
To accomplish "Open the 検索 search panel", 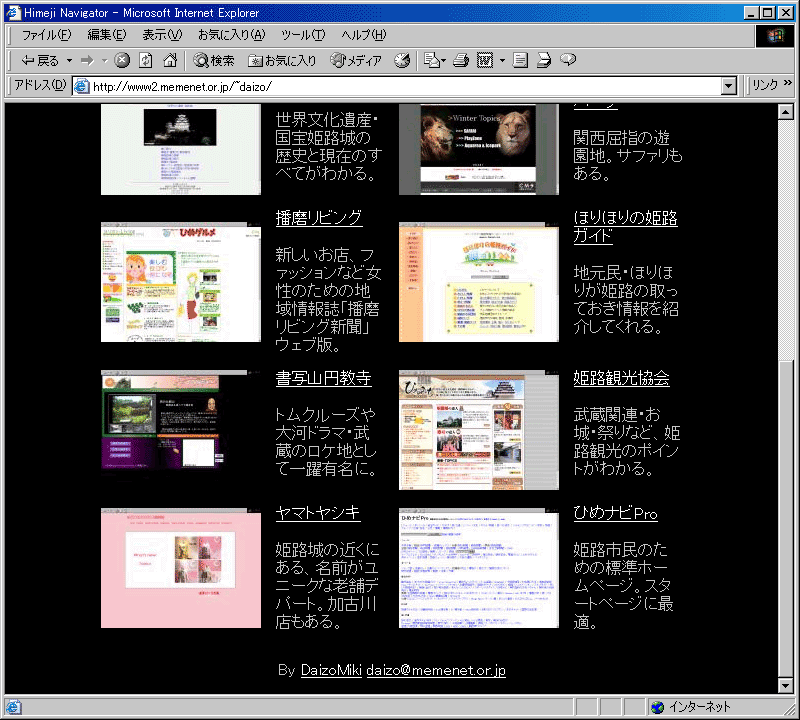I will [214, 61].
